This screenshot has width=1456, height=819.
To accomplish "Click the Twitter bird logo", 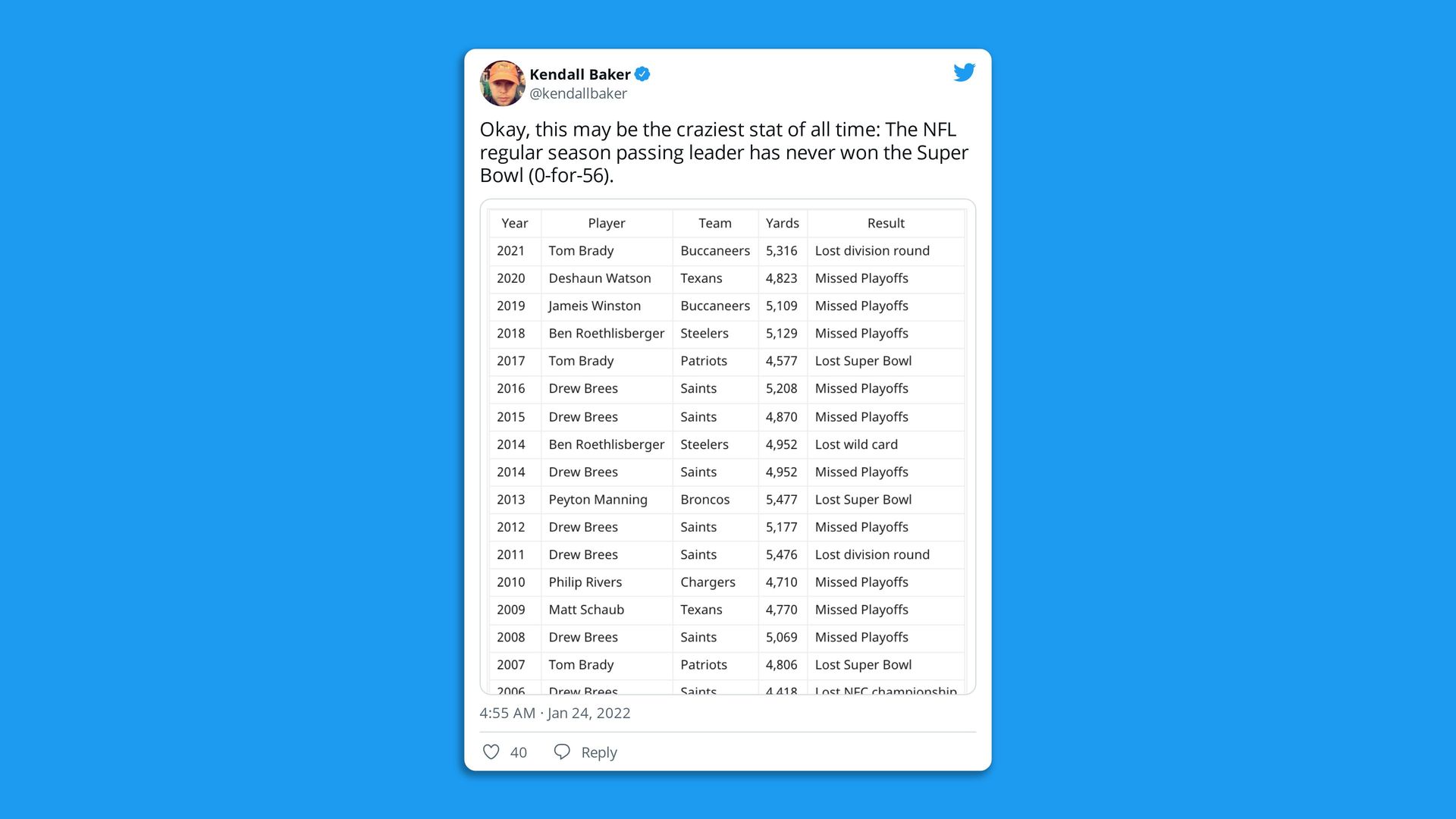I will [964, 73].
